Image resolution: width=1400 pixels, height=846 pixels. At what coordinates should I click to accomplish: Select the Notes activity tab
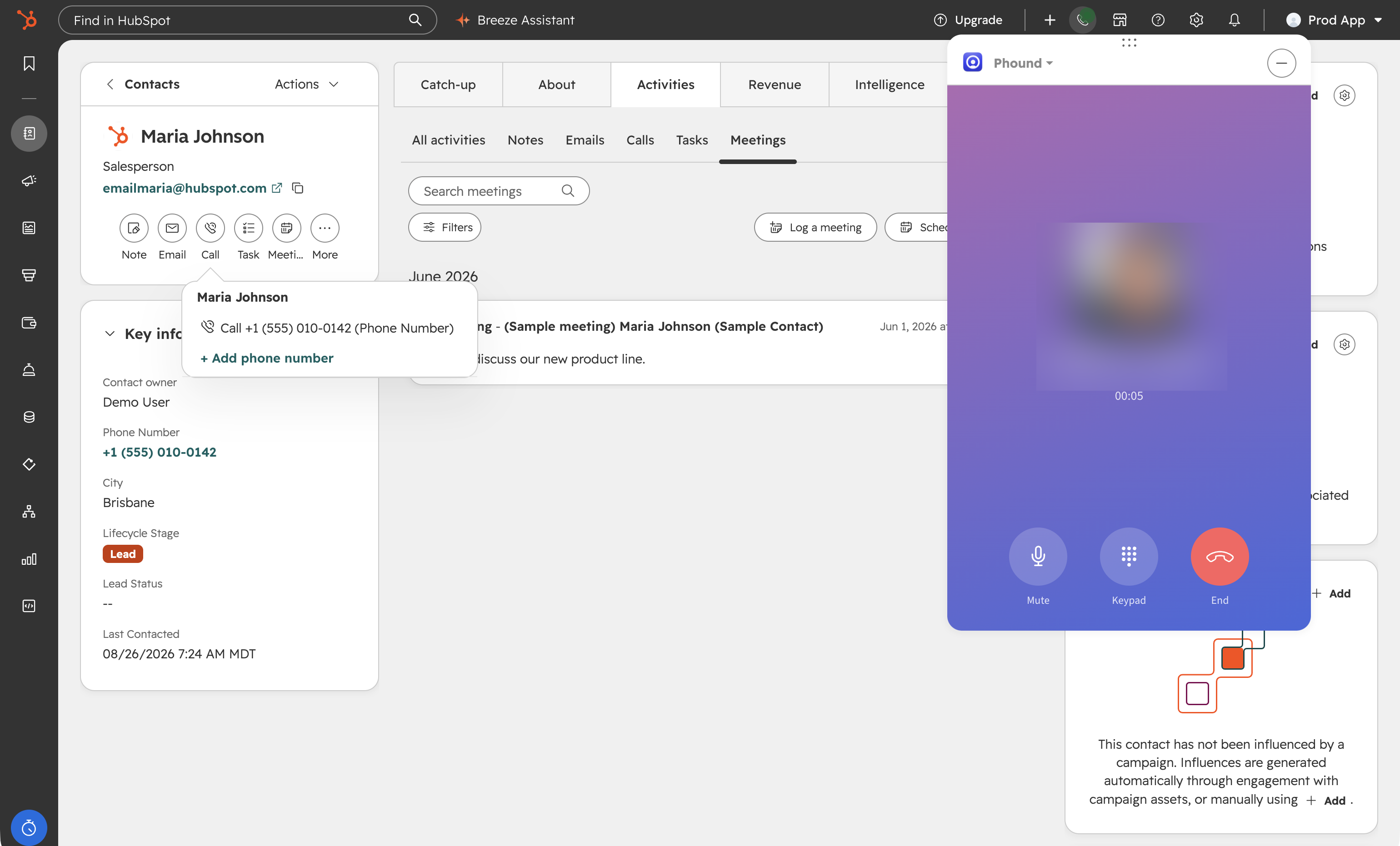click(x=525, y=139)
